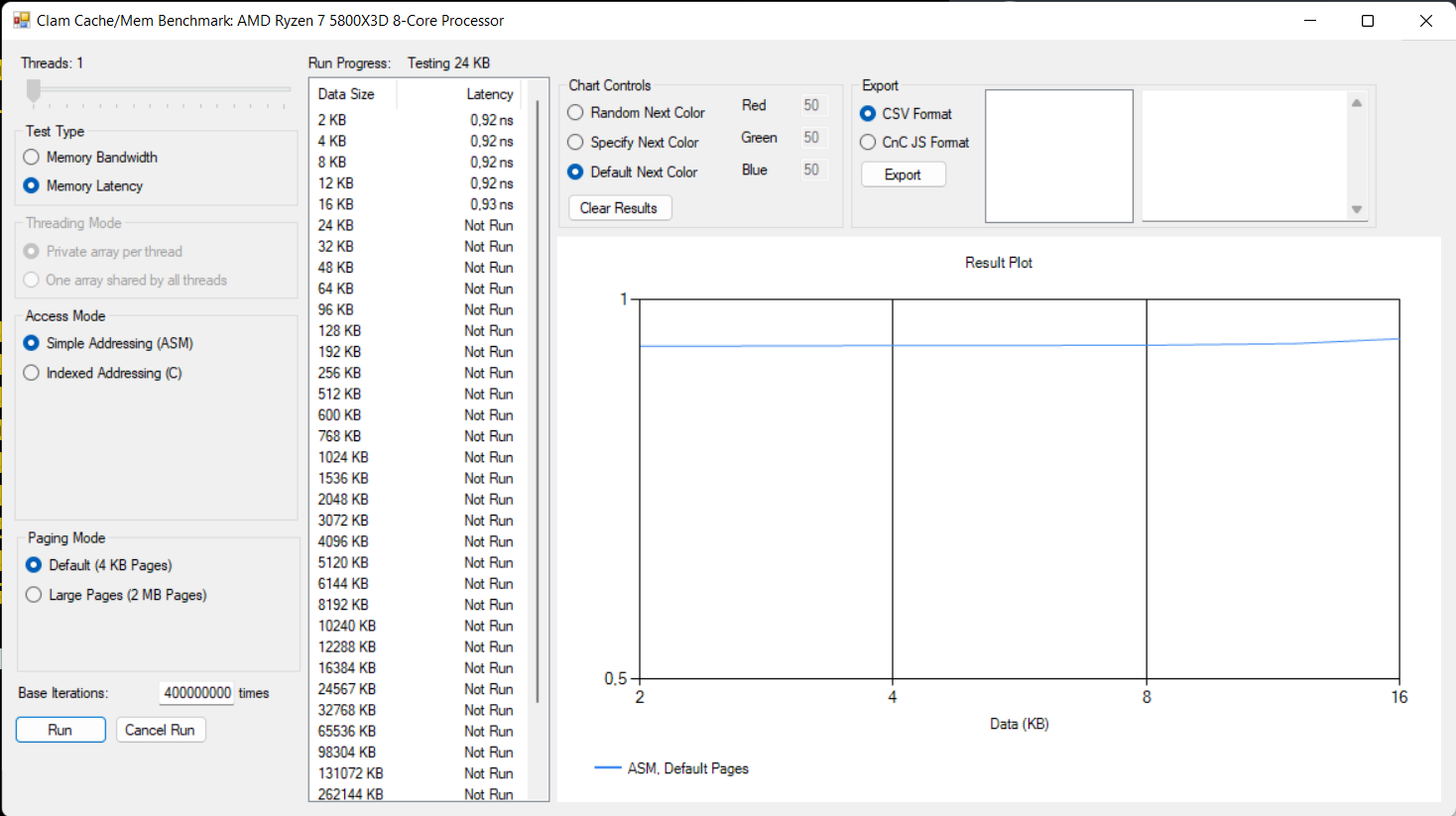
Task: Select Default (4 KB Pages) paging mode
Action: (99, 565)
